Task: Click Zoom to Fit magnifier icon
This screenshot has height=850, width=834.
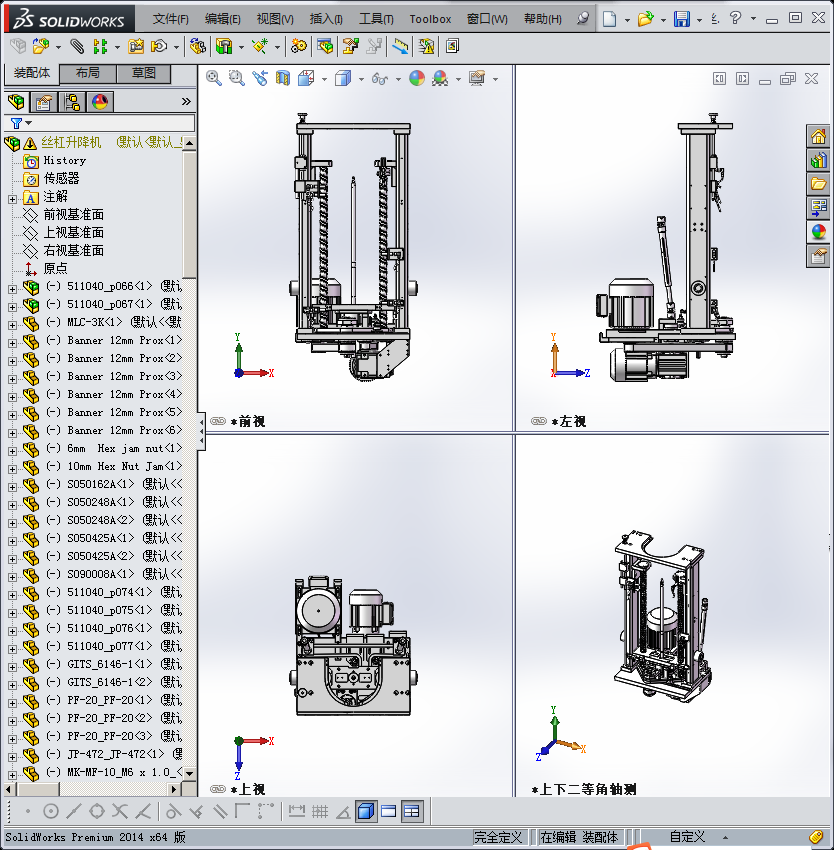Action: (x=214, y=78)
